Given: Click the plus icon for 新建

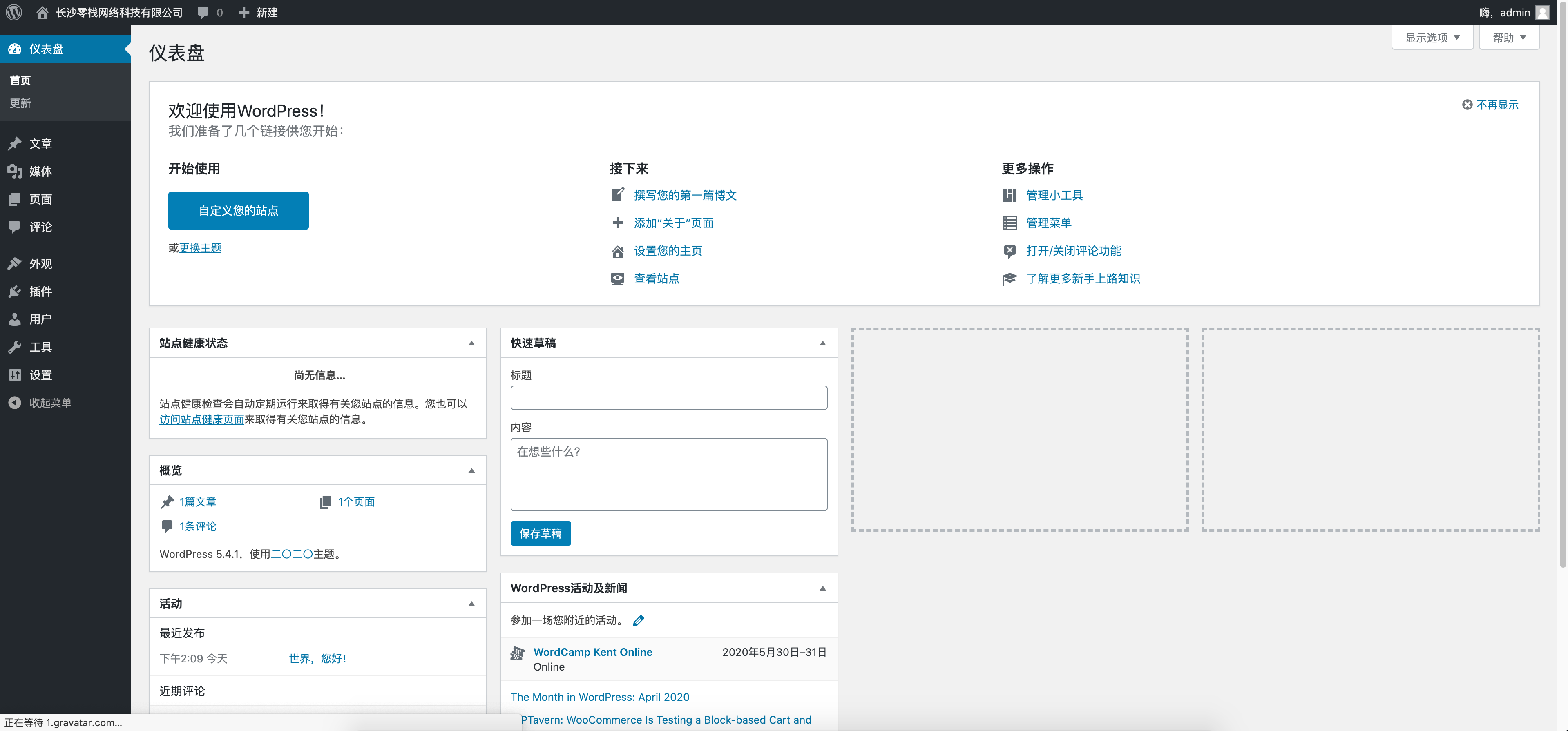Looking at the screenshot, I should 243,12.
